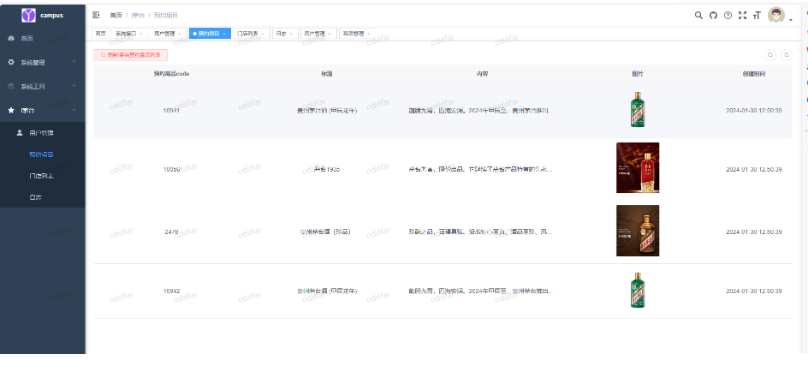Expand the 系统工具 sidebar menu
808x378 pixels.
43,86
